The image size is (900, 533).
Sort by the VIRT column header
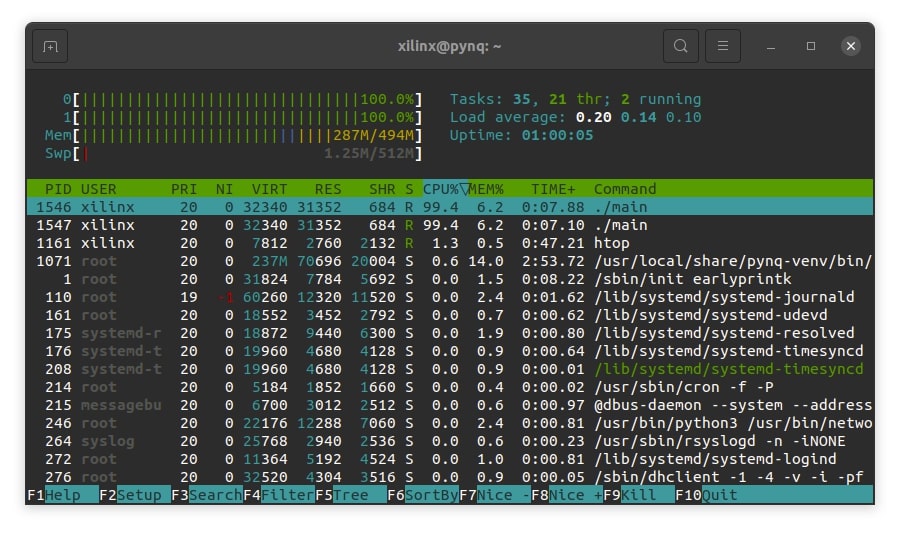[269, 189]
